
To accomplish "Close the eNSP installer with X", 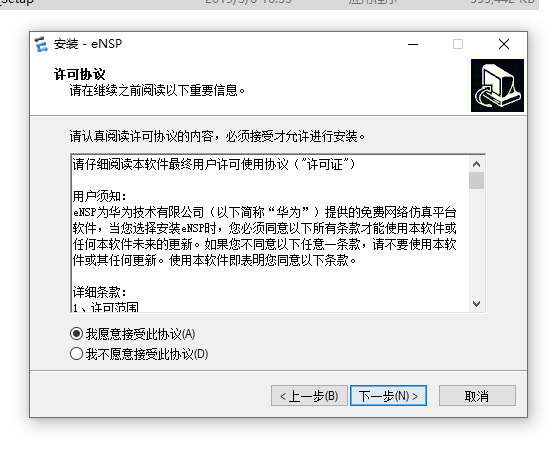I will point(504,44).
